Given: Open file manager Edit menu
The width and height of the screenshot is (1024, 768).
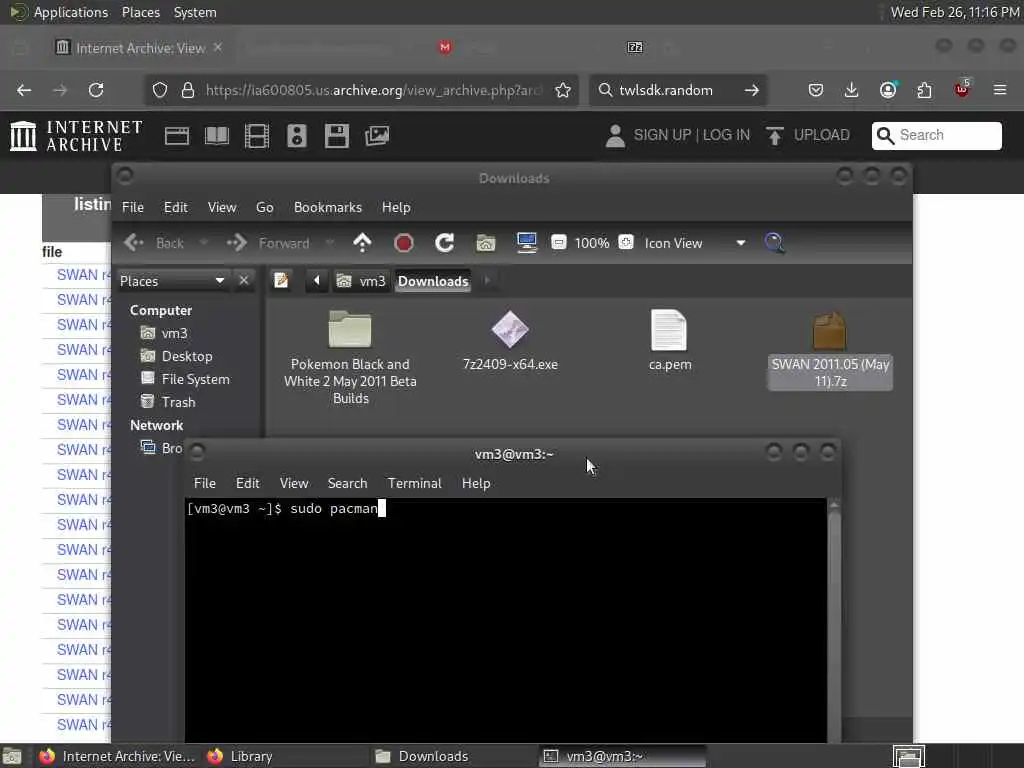Looking at the screenshot, I should [176, 207].
